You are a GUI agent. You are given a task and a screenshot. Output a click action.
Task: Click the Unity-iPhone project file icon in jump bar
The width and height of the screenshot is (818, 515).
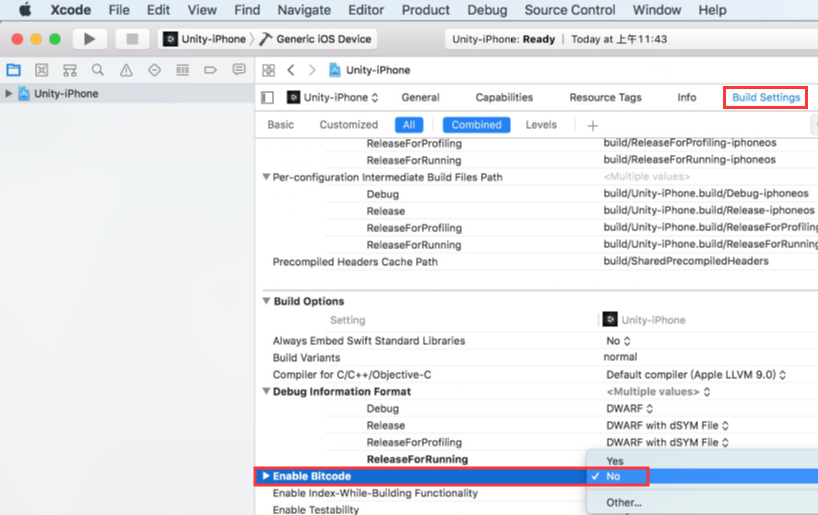pos(335,70)
